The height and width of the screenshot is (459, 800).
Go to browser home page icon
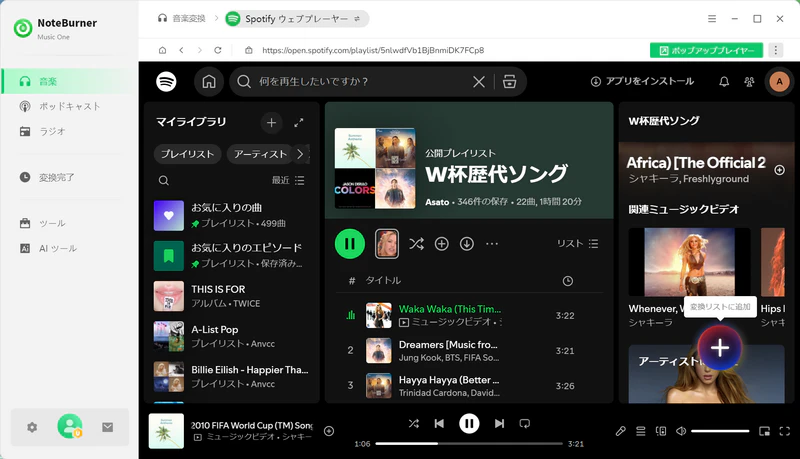click(162, 50)
